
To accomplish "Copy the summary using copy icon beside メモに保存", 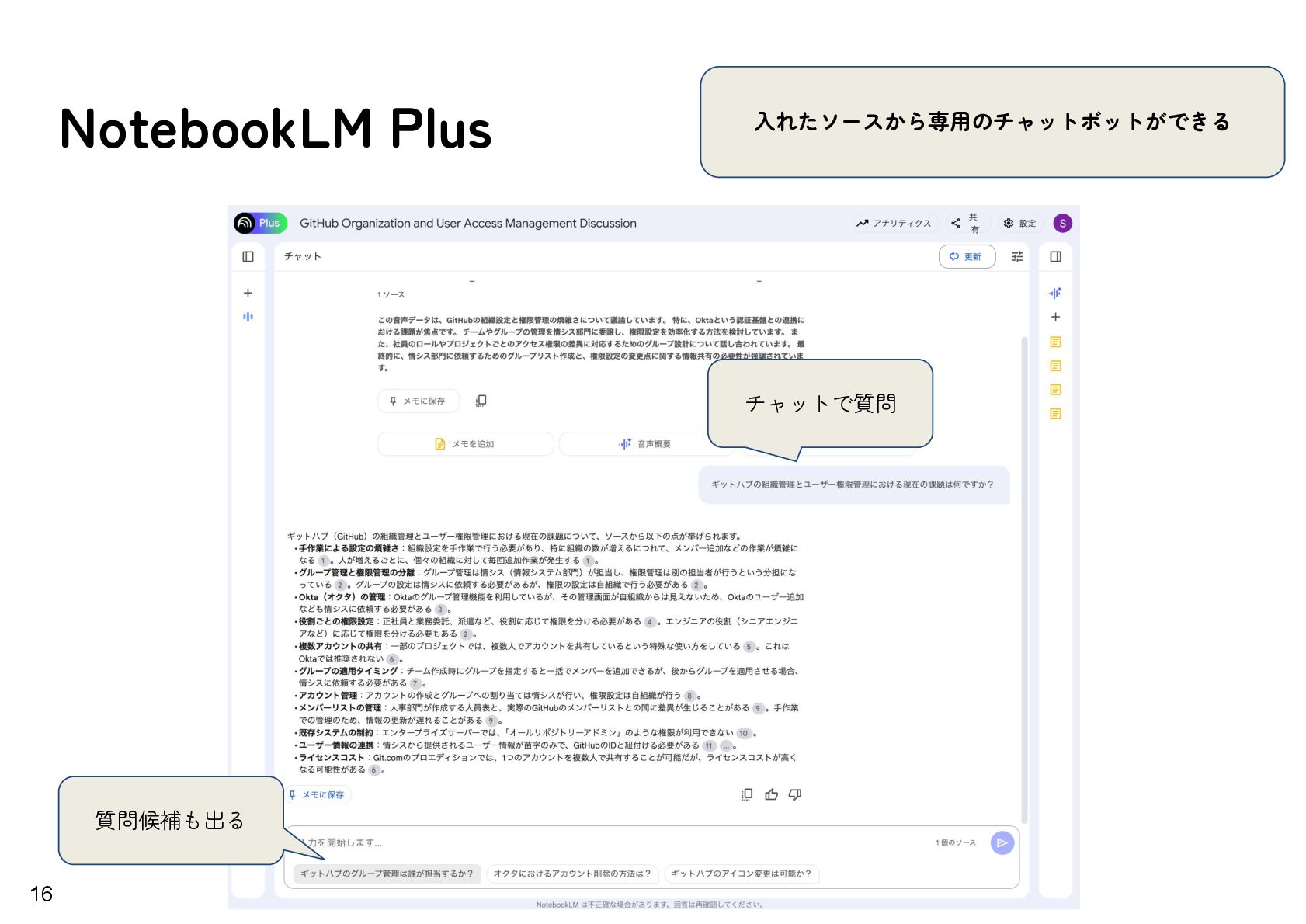I will tap(481, 401).
